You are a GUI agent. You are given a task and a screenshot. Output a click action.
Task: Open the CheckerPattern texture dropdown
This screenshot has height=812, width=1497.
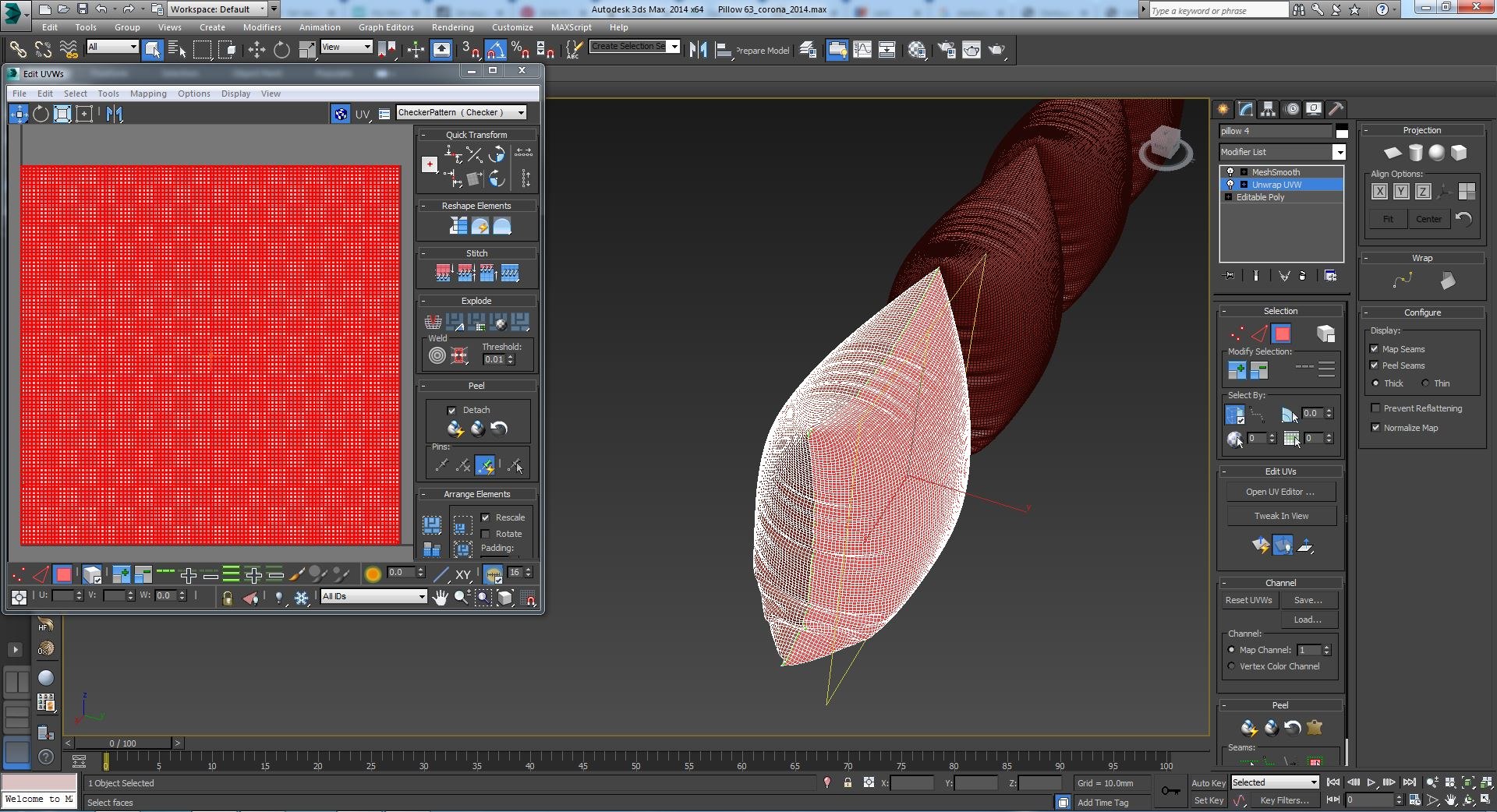[462, 113]
